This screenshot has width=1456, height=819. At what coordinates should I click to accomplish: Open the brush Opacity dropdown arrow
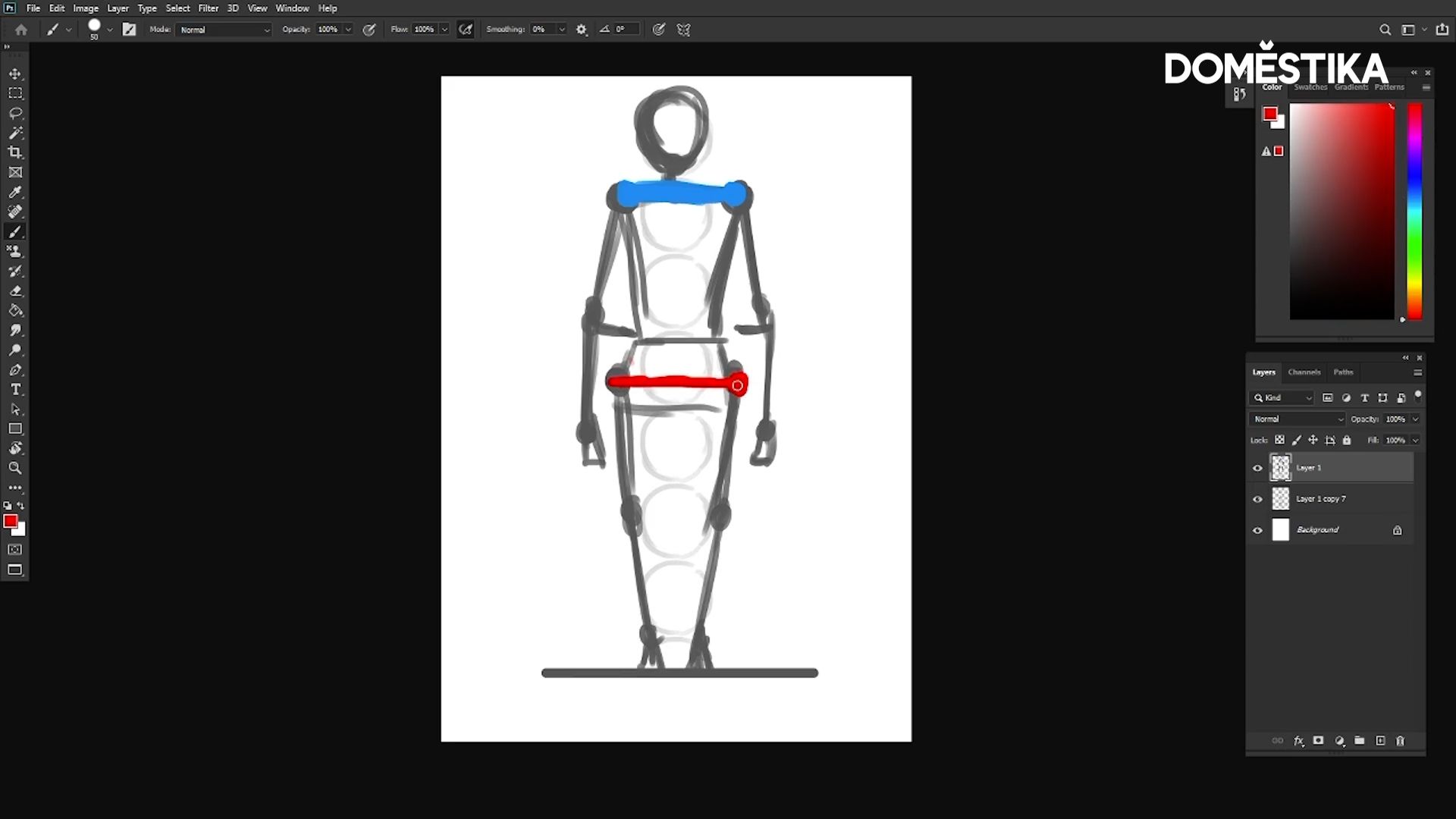(348, 30)
